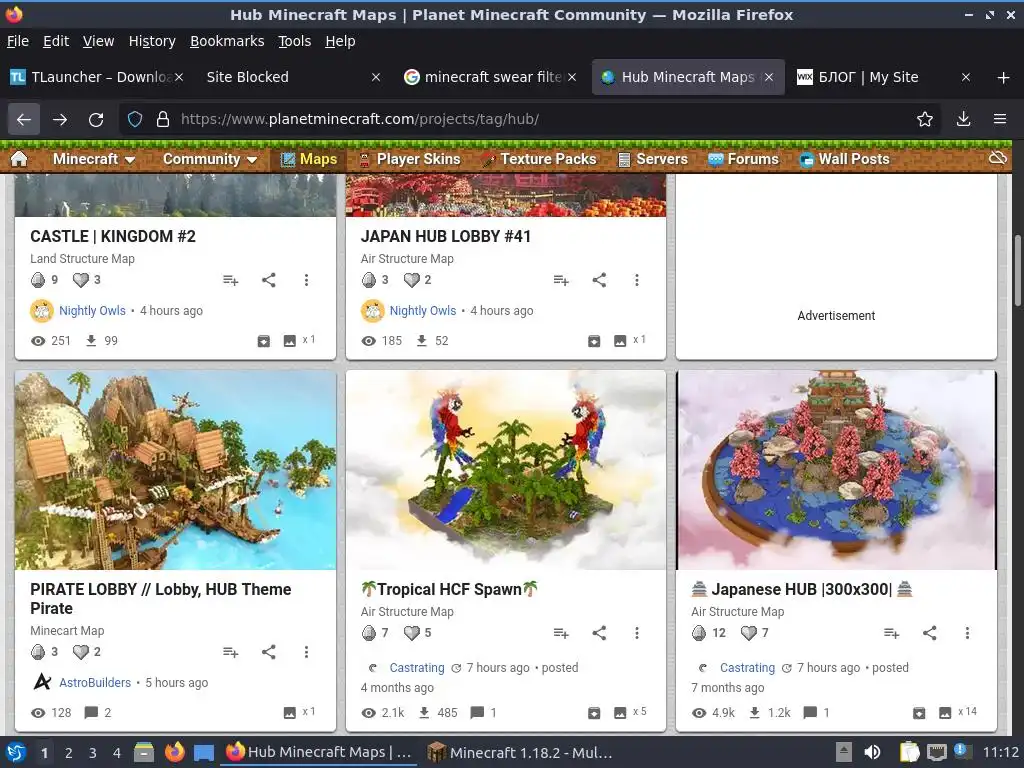Open the Player Skins section

click(x=410, y=159)
